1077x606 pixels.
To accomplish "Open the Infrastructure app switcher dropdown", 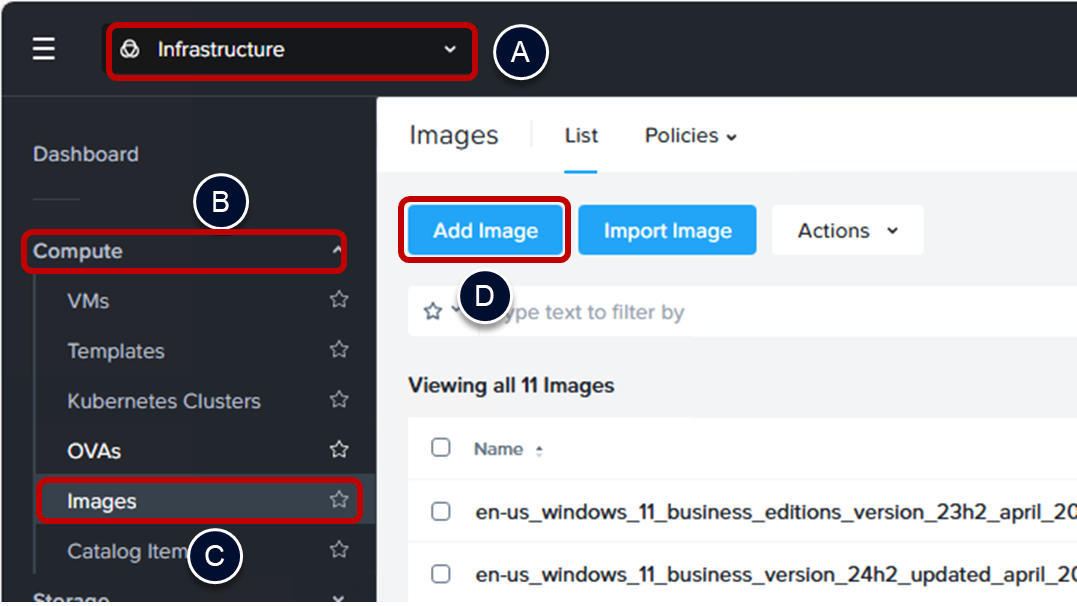I will pyautogui.click(x=288, y=50).
